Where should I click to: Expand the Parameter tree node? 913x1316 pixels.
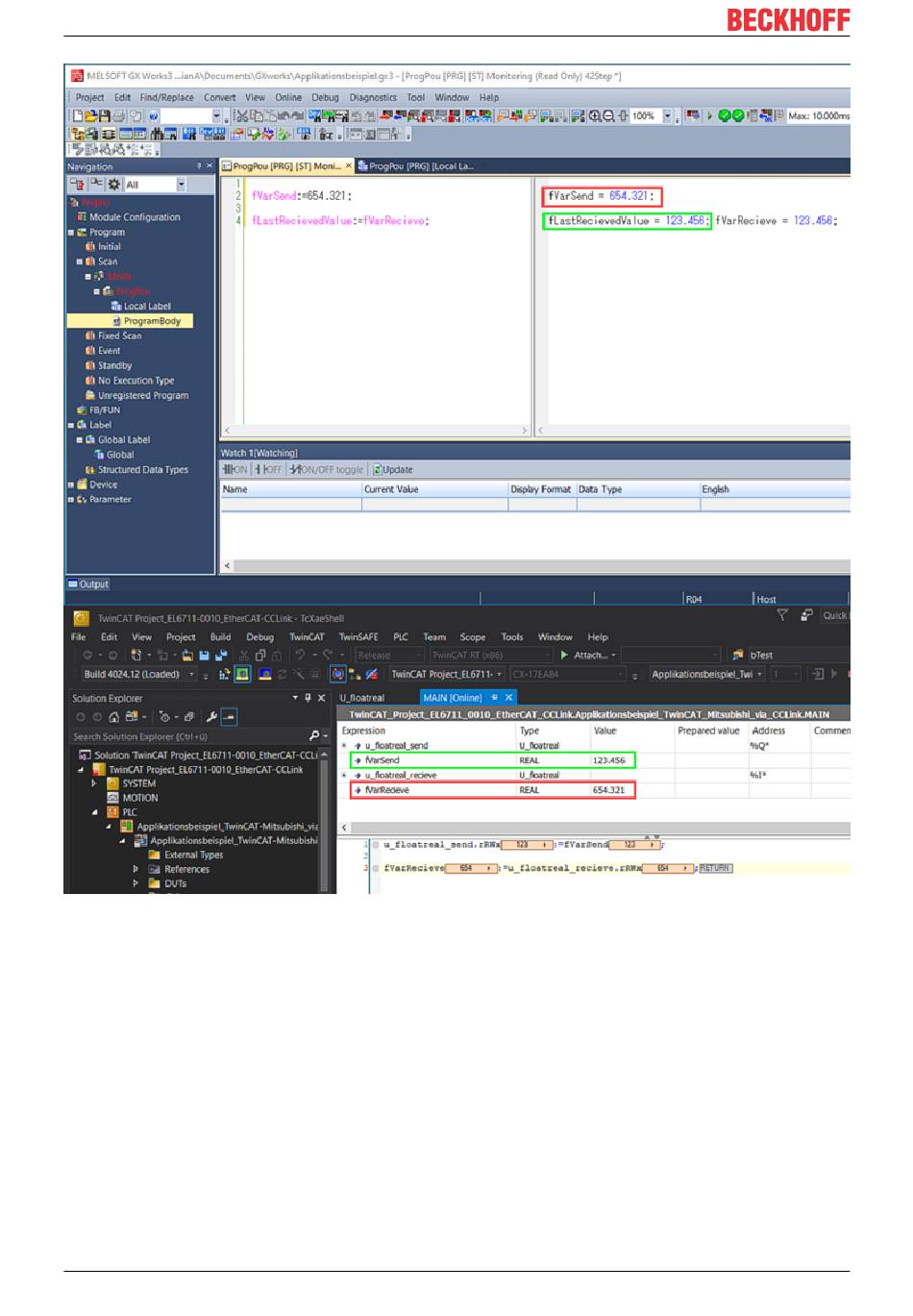(x=70, y=500)
